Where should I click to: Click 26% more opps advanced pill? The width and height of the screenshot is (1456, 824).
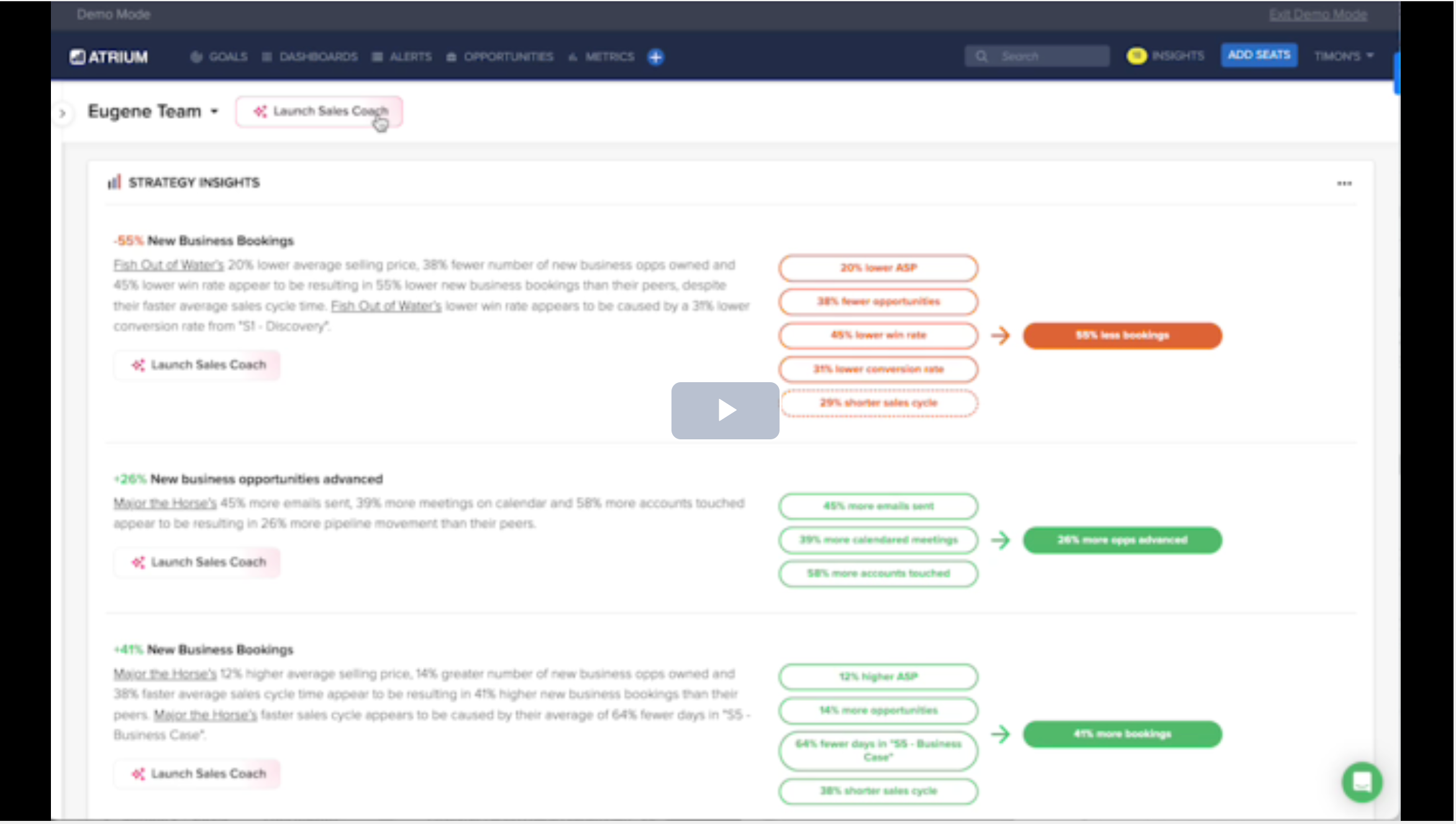(1122, 540)
